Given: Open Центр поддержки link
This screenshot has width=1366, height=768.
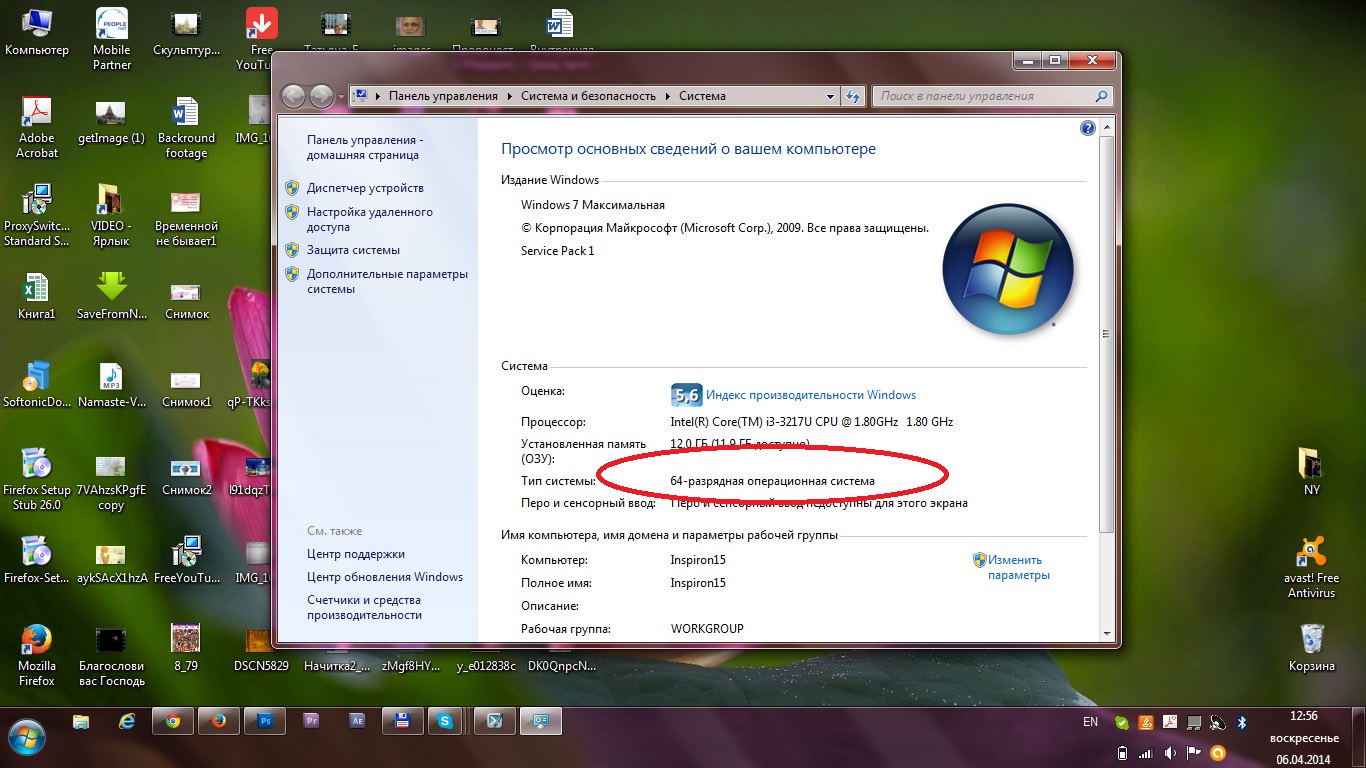Looking at the screenshot, I should 356,554.
